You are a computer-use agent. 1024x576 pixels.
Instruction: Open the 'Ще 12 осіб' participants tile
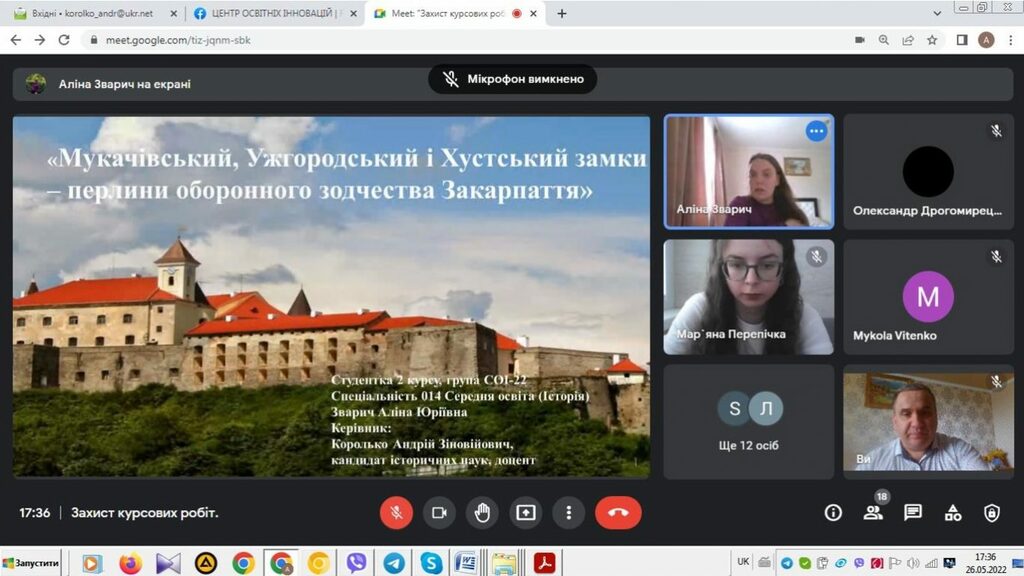coord(748,420)
